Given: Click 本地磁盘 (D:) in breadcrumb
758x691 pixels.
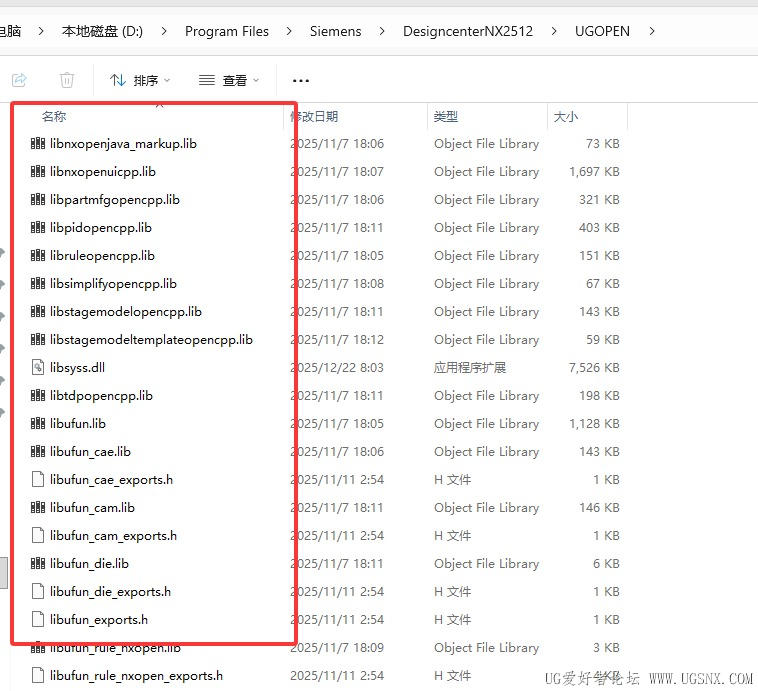Looking at the screenshot, I should [x=102, y=31].
